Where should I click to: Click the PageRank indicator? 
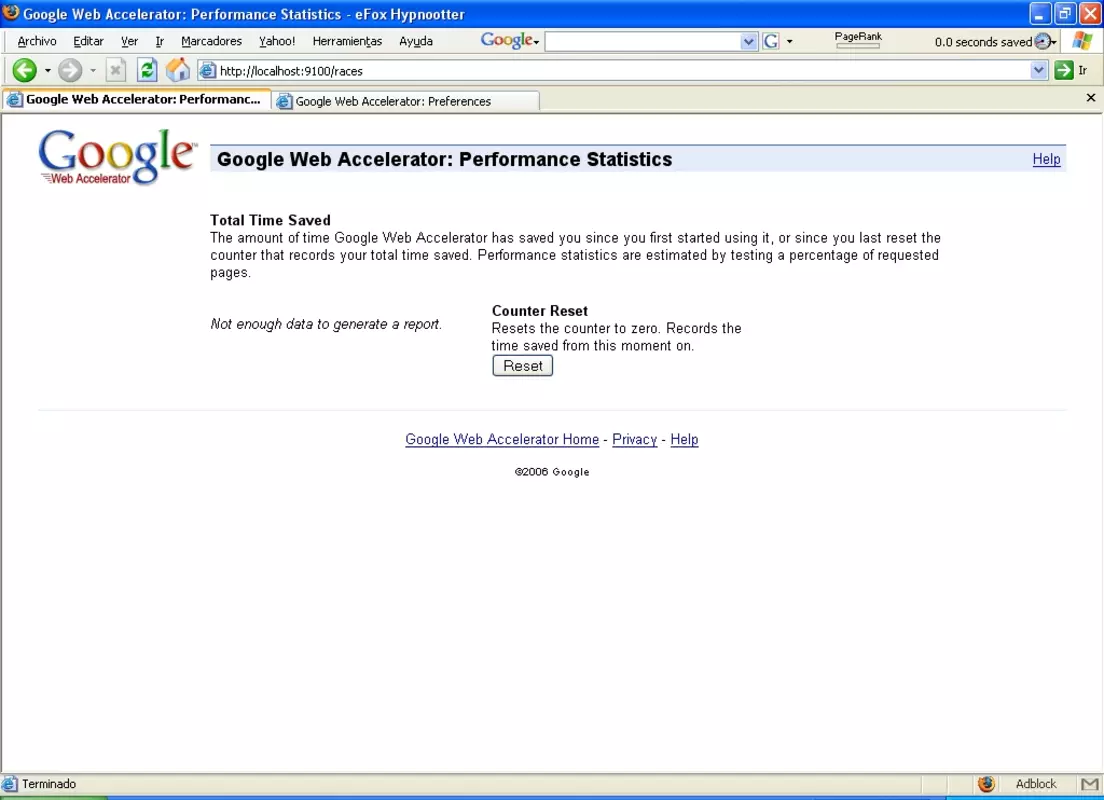(858, 40)
